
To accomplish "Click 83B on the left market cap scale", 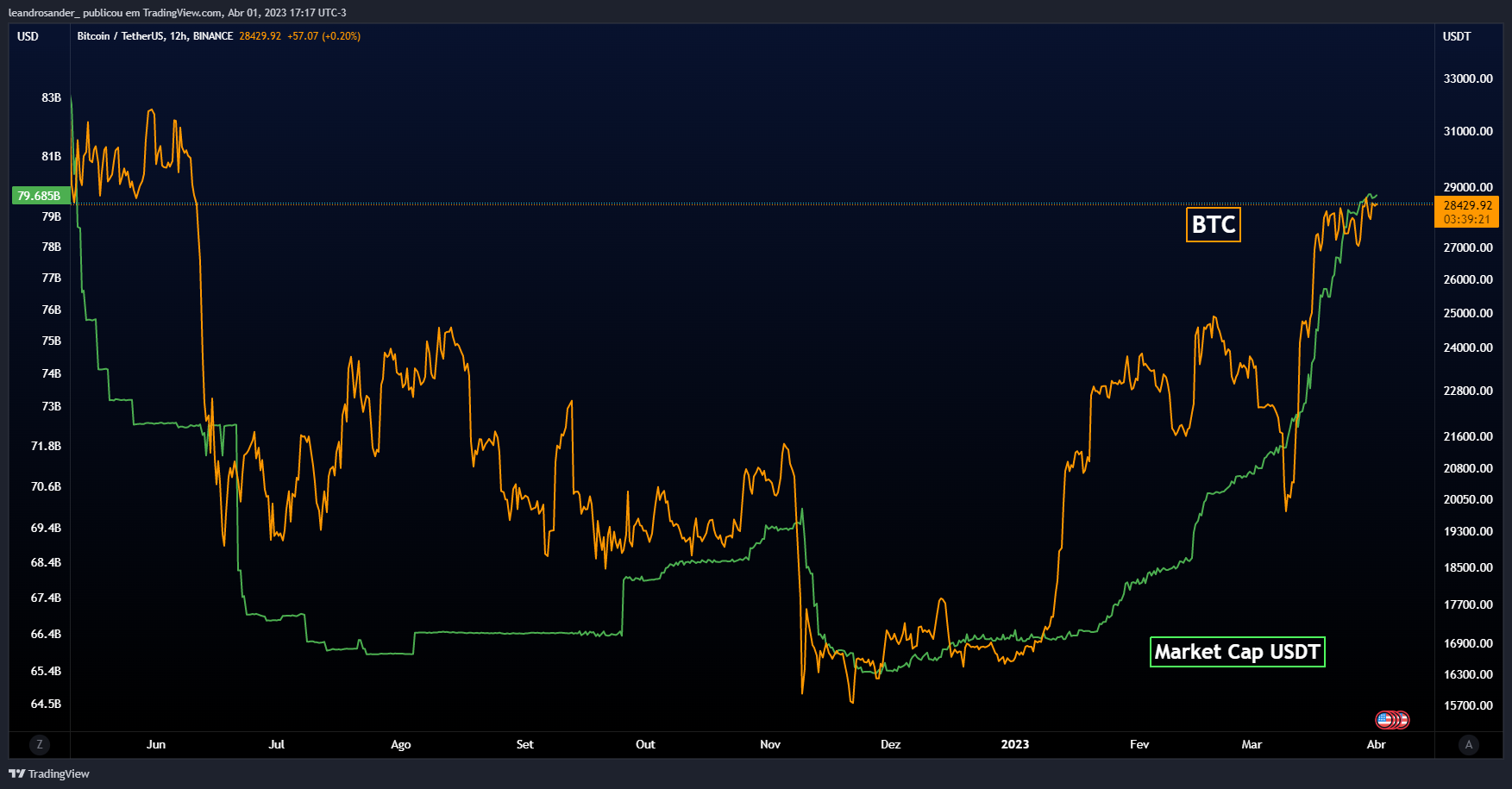I will point(52,97).
